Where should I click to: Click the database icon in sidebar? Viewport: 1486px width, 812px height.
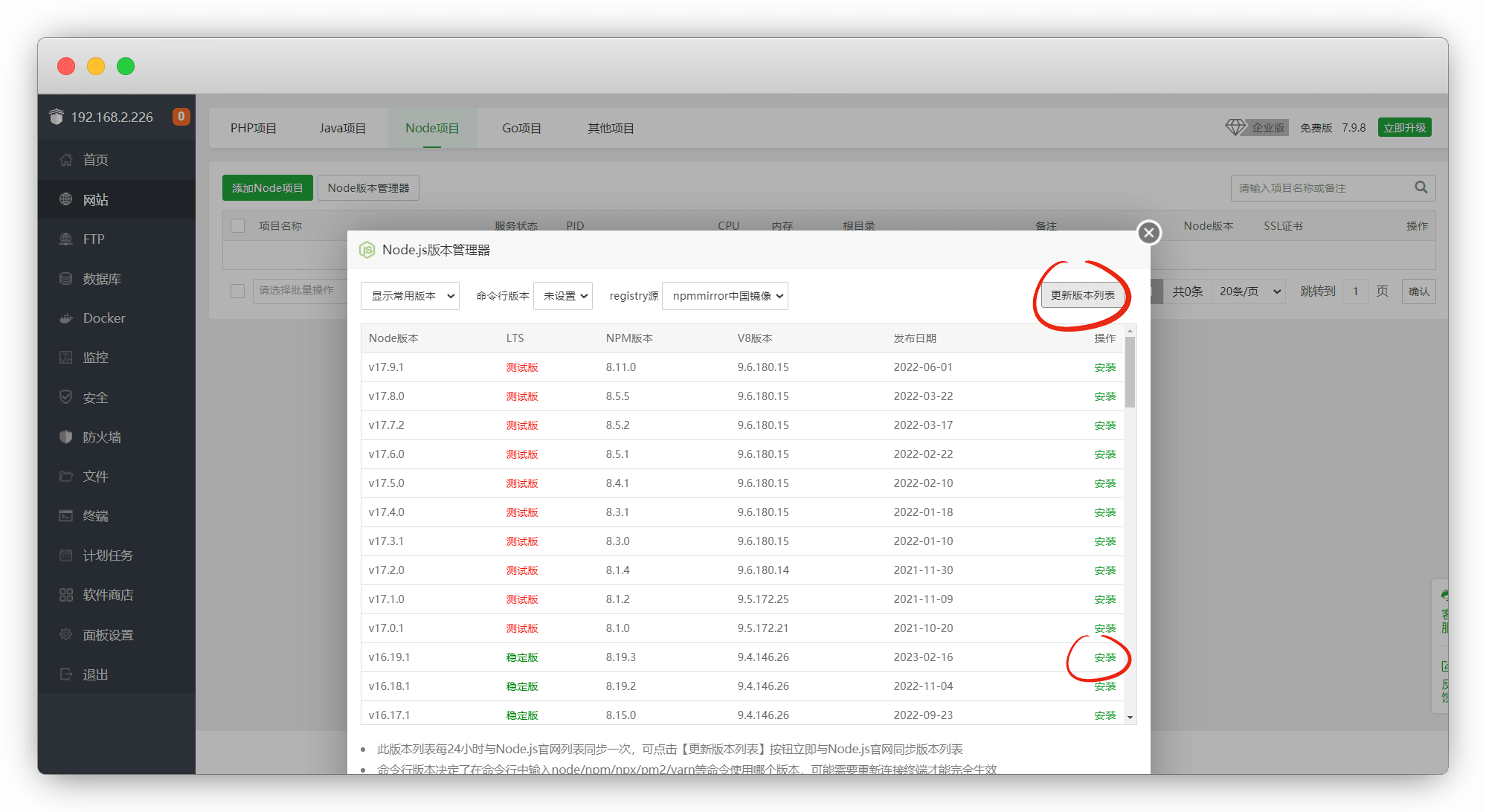point(66,279)
